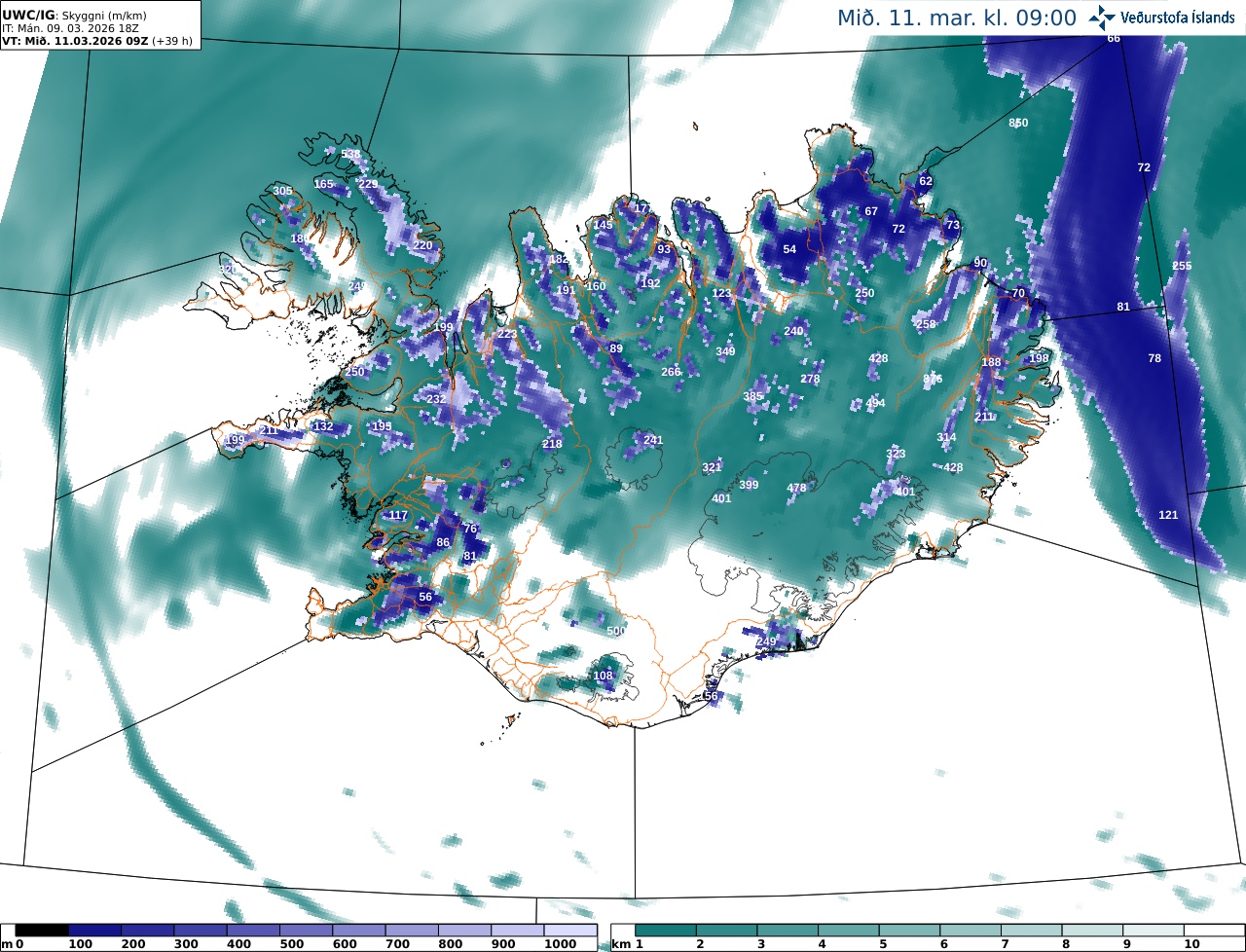Click the '10' label on the km scale
Screen dimensions: 1246x952
pos(1191,945)
